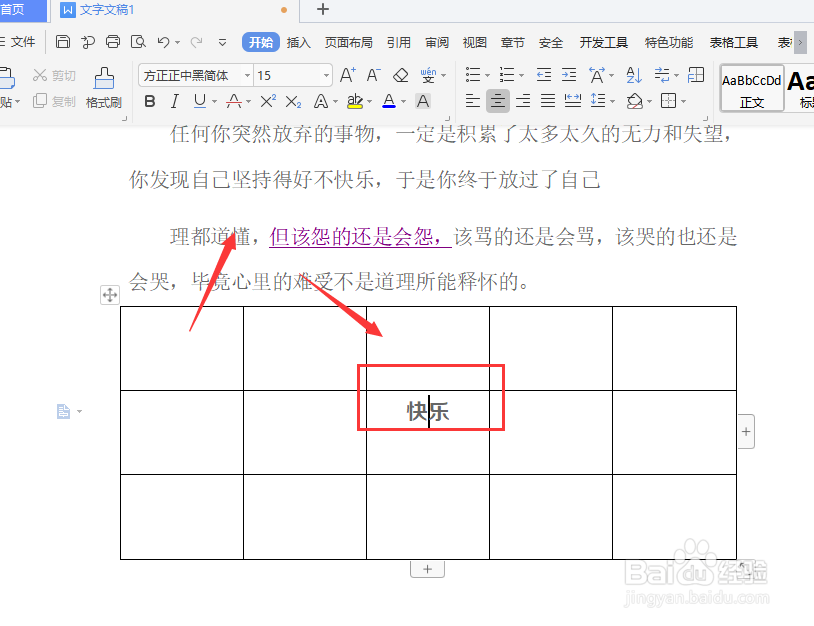This screenshot has width=814, height=626.
Task: Clear formatting with the eraser icon
Action: (x=403, y=75)
